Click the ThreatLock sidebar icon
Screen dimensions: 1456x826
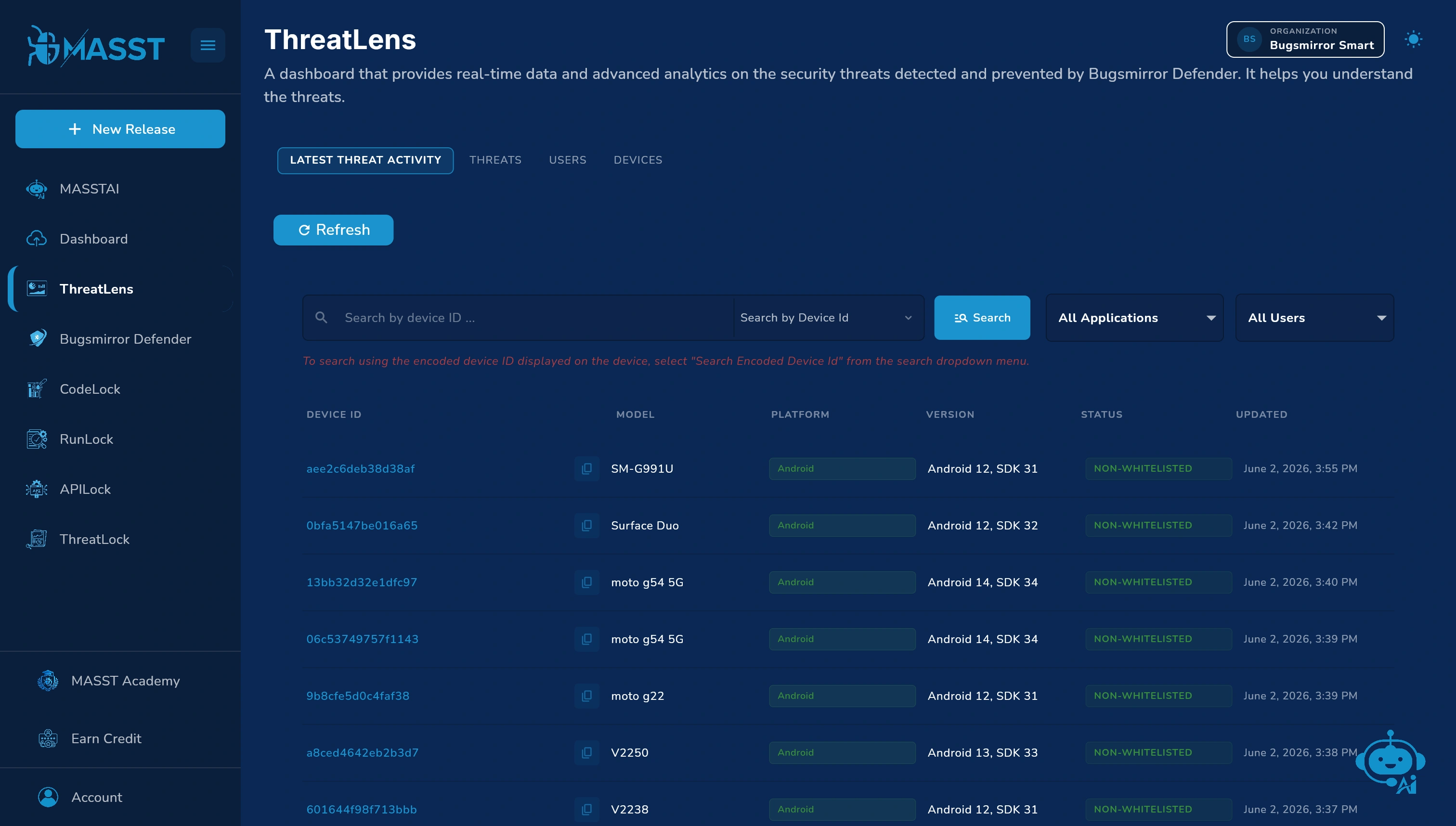click(x=37, y=539)
